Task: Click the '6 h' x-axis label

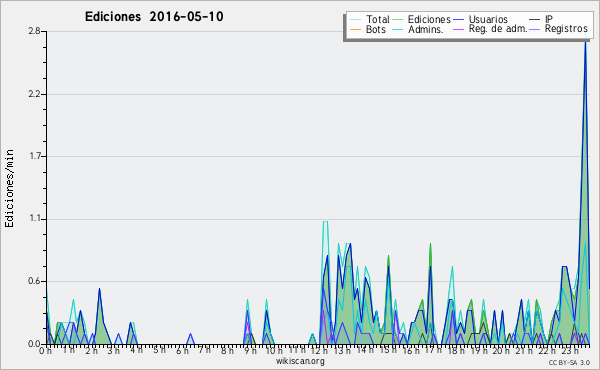Action: (182, 351)
